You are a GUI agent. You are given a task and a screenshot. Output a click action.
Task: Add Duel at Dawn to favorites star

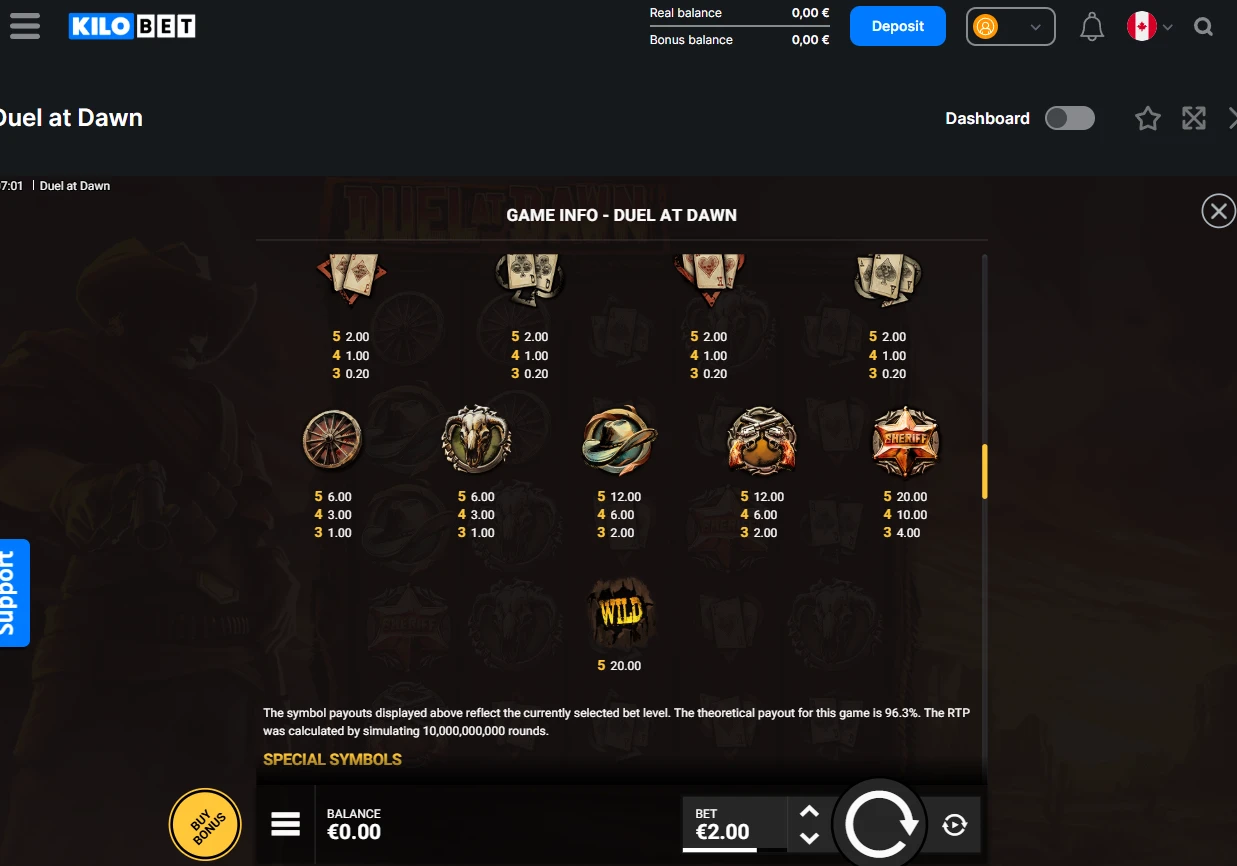pyautogui.click(x=1148, y=119)
